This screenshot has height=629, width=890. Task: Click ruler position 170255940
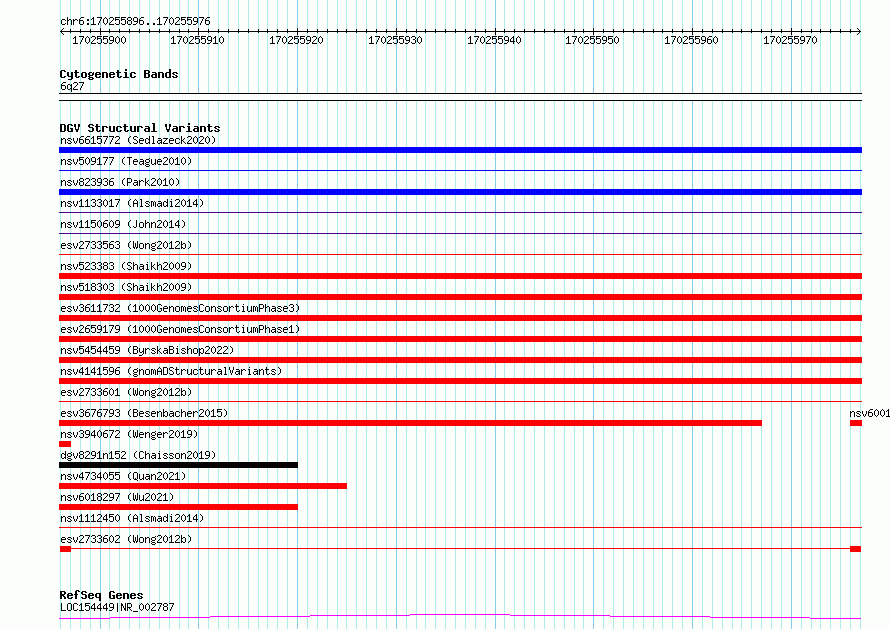(x=494, y=40)
